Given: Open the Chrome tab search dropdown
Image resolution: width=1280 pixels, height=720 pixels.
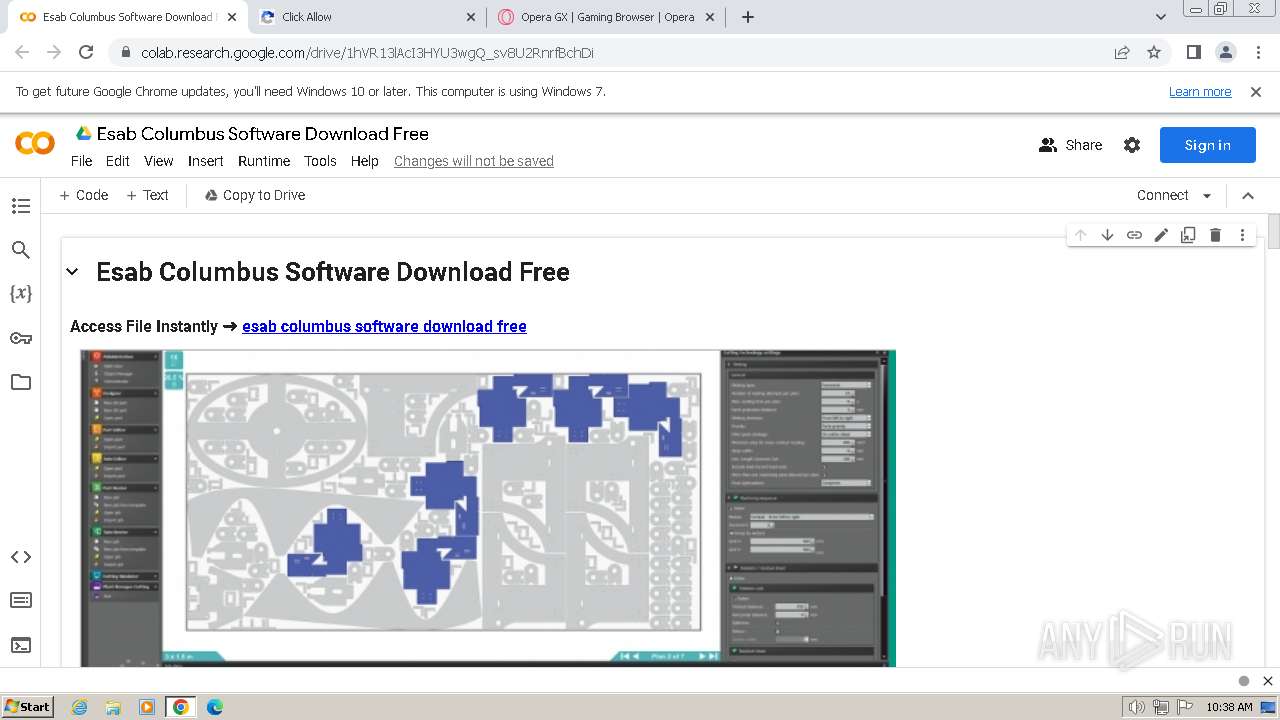Looking at the screenshot, I should coord(1161,17).
